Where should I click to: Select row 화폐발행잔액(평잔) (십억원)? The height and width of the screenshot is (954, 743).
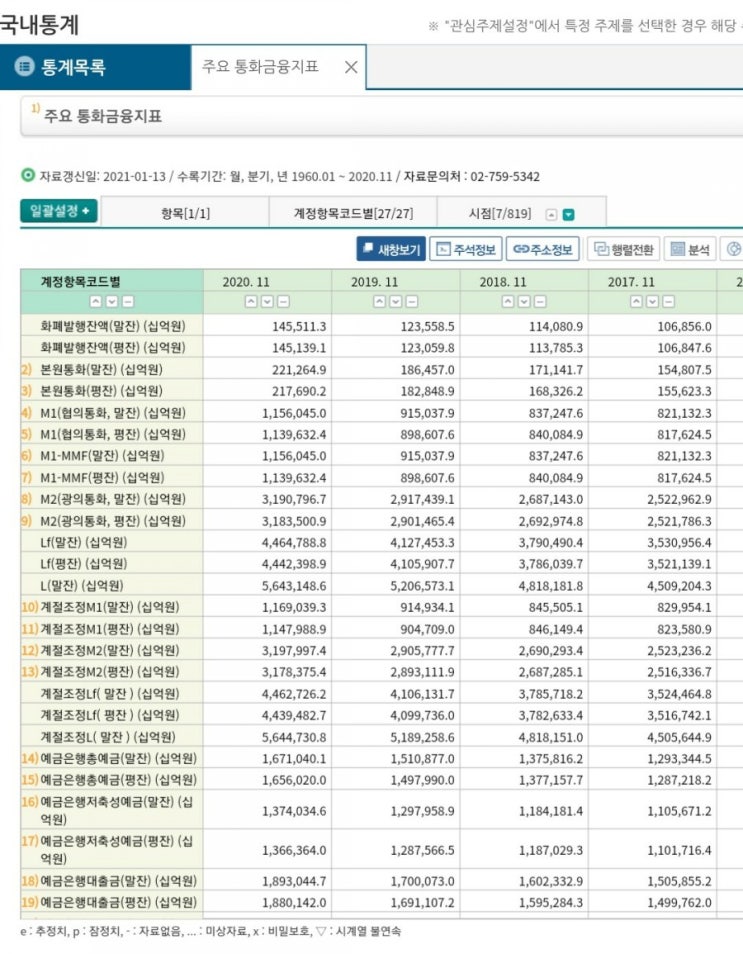coord(113,347)
